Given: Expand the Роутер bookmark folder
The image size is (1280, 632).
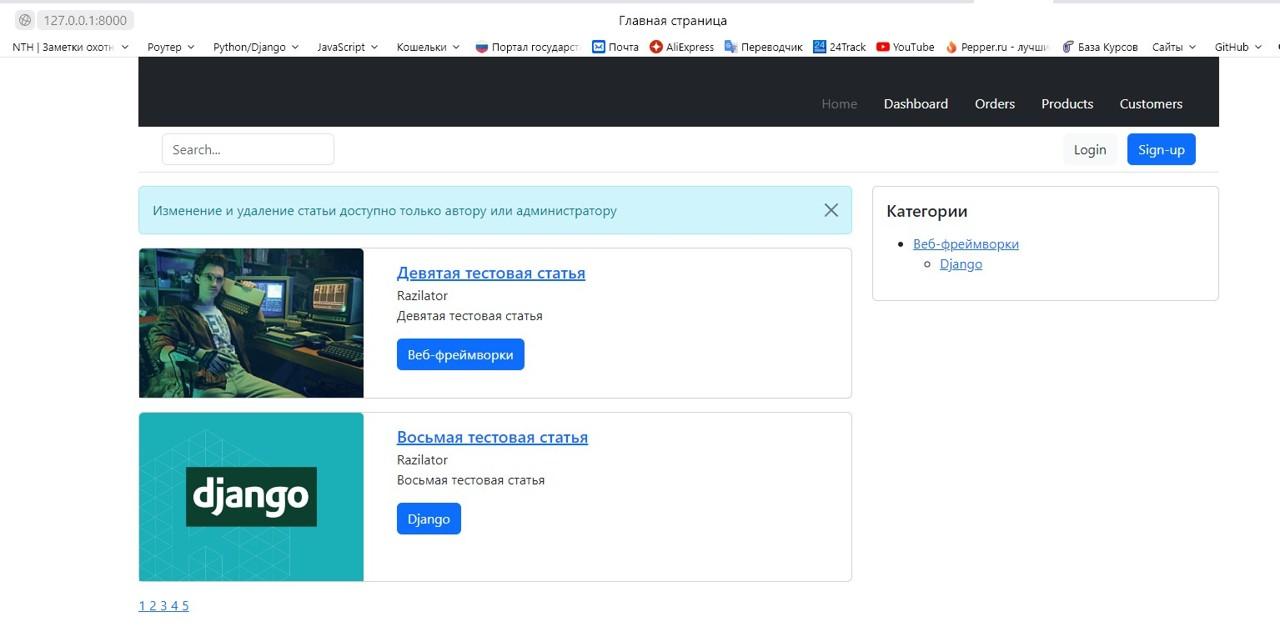Looking at the screenshot, I should [x=171, y=47].
